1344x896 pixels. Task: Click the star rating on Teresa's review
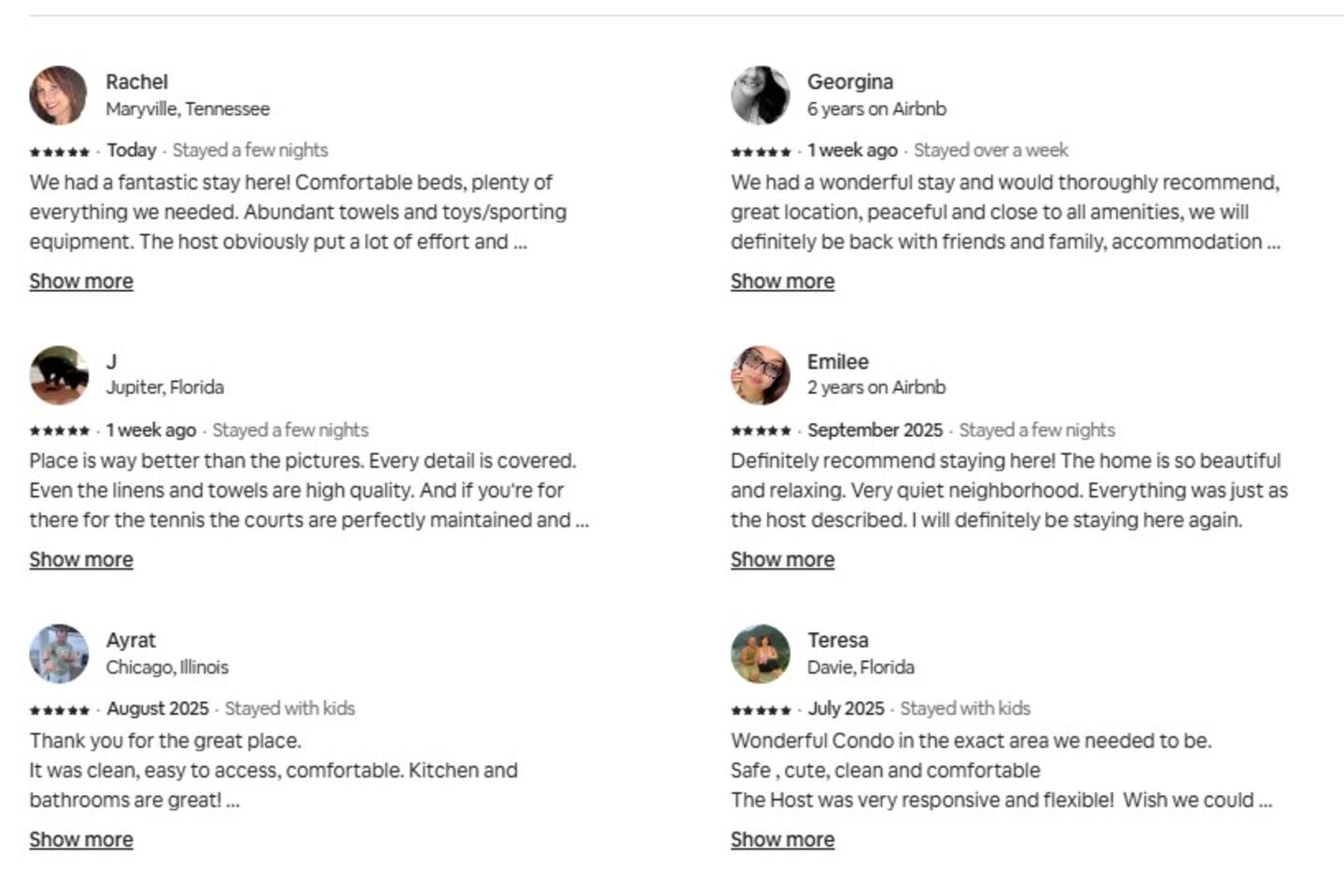(761, 710)
